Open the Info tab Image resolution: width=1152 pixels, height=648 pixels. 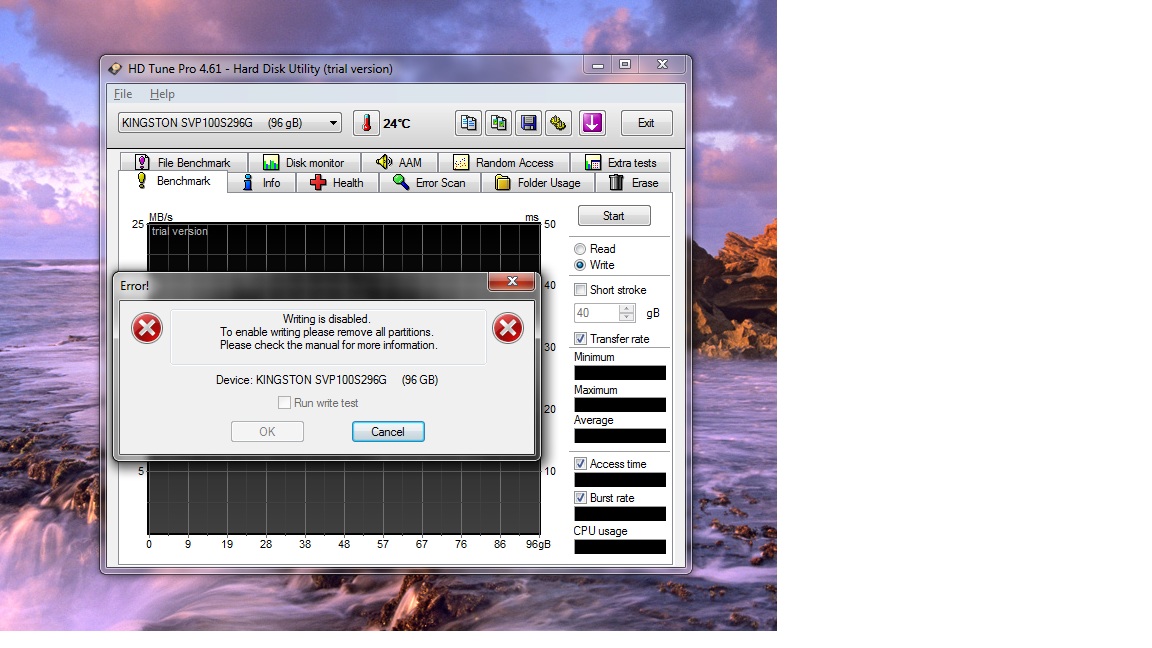262,183
